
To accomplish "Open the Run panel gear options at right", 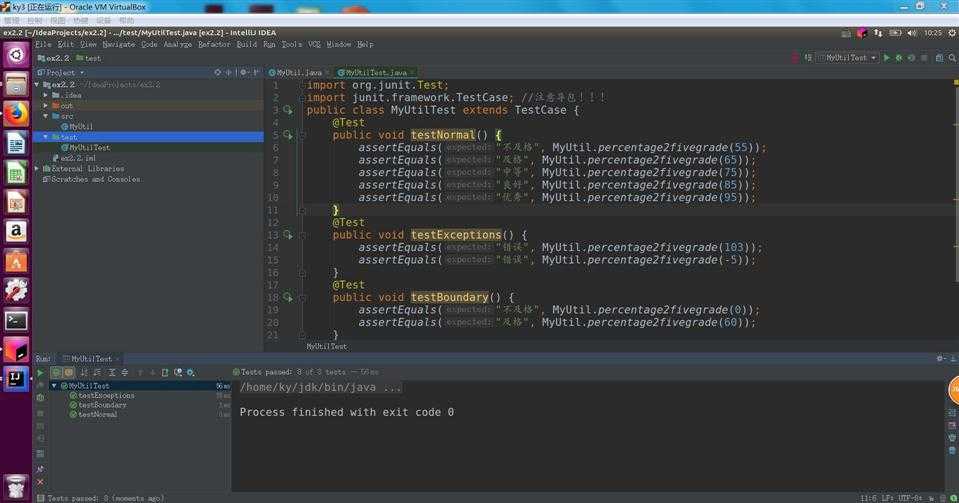I will point(940,359).
